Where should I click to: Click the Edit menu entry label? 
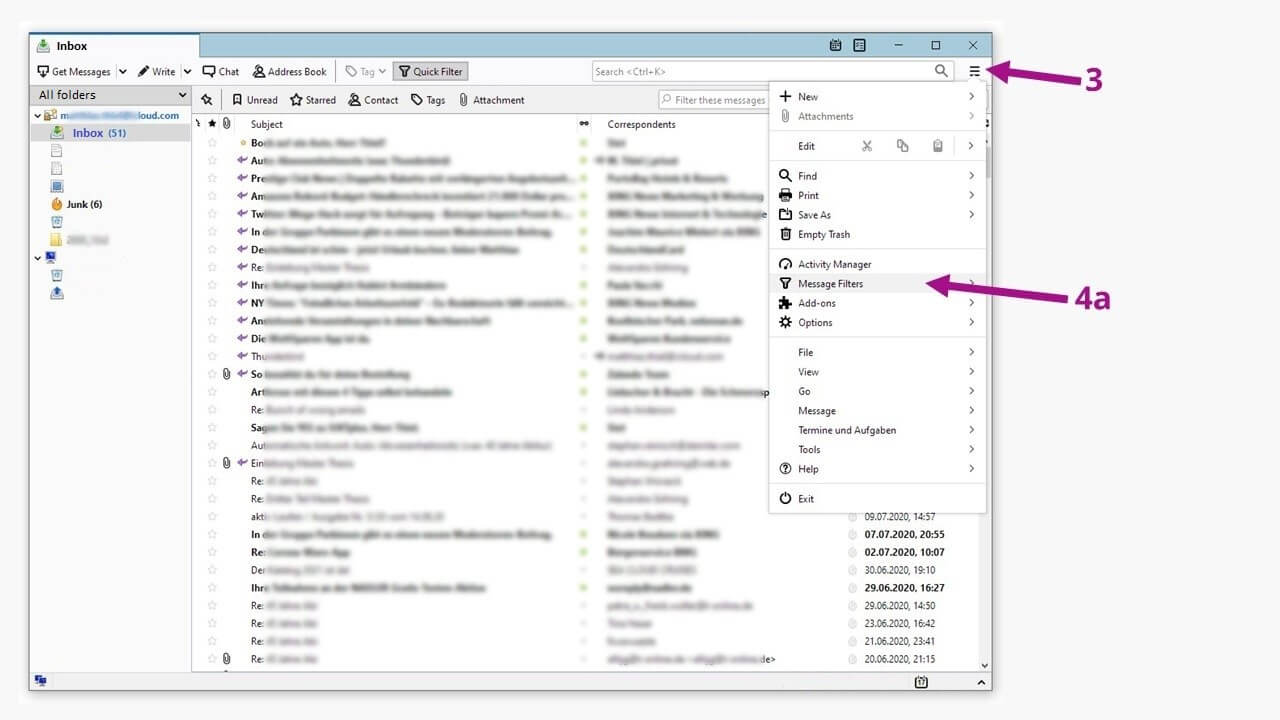[806, 146]
